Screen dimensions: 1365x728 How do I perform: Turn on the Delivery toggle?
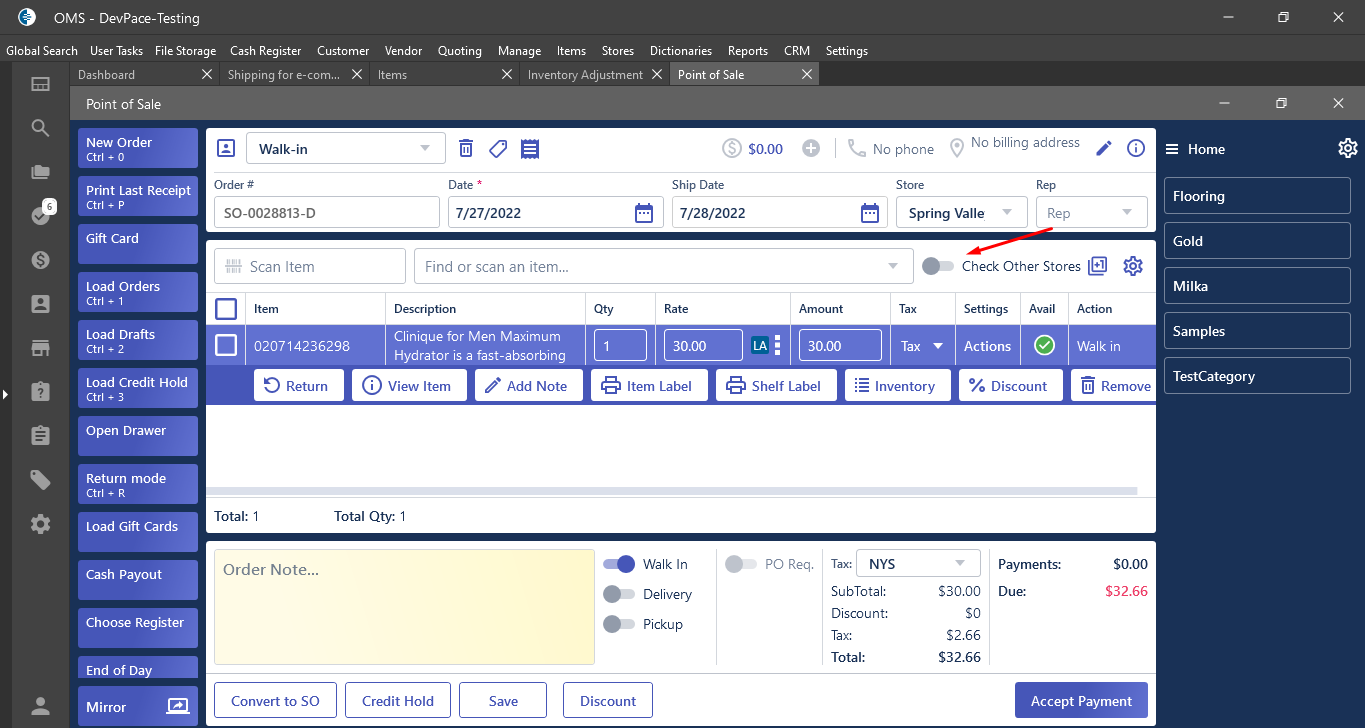click(x=619, y=594)
